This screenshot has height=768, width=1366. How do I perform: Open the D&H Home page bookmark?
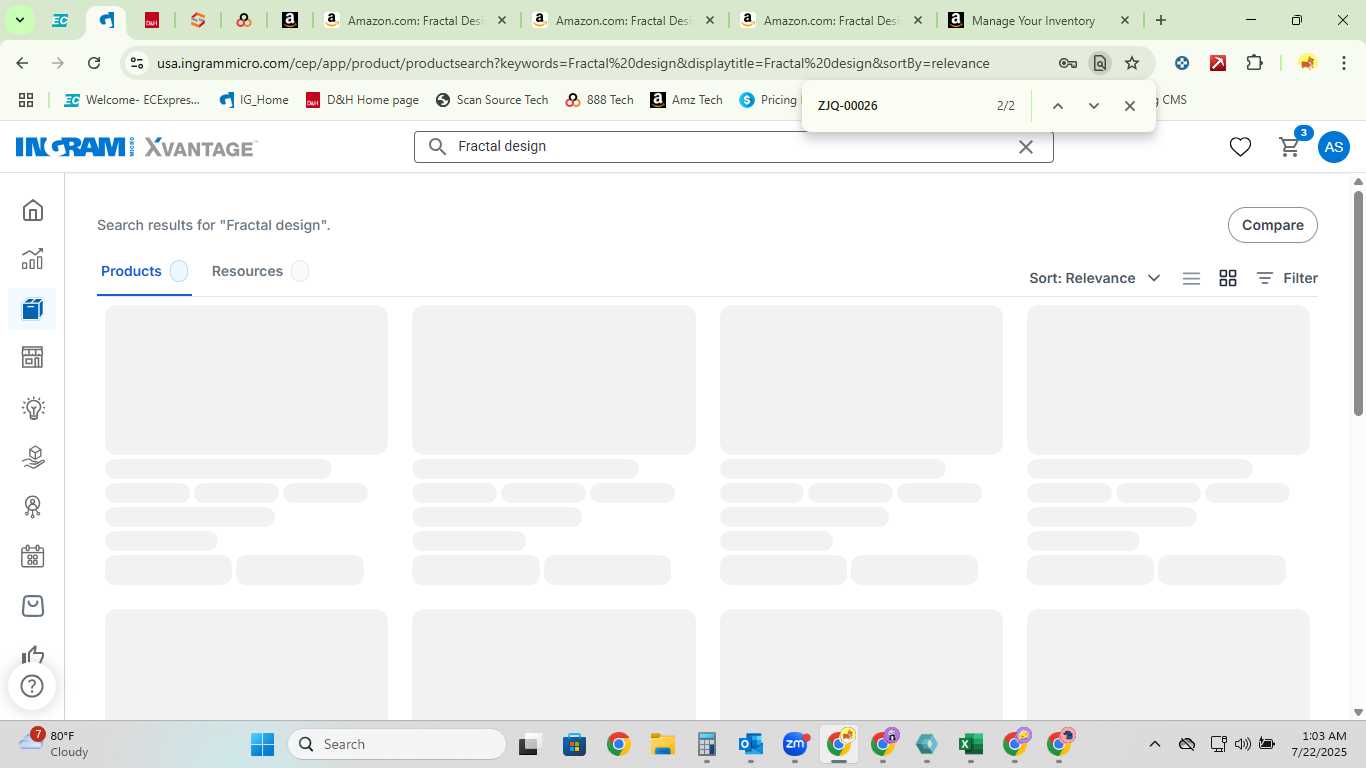click(362, 100)
